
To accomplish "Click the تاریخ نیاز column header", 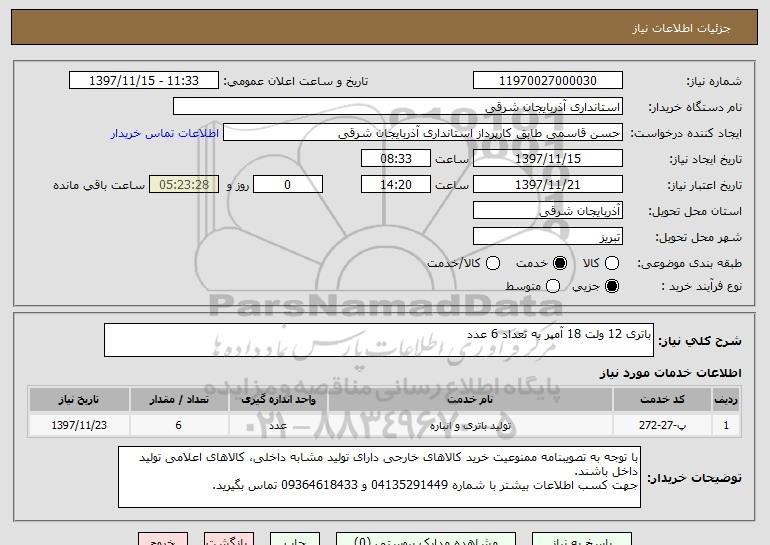I will 79,400.
